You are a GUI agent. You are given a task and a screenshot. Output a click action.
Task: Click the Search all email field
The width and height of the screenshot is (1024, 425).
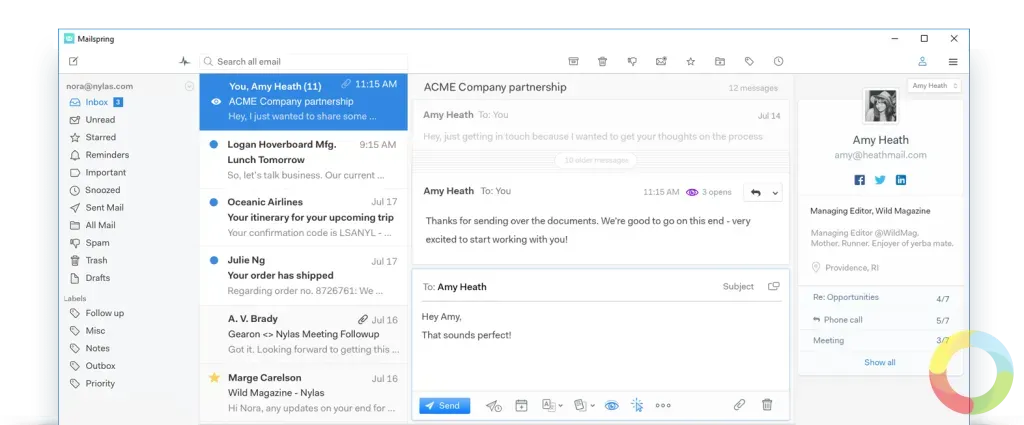tap(304, 61)
